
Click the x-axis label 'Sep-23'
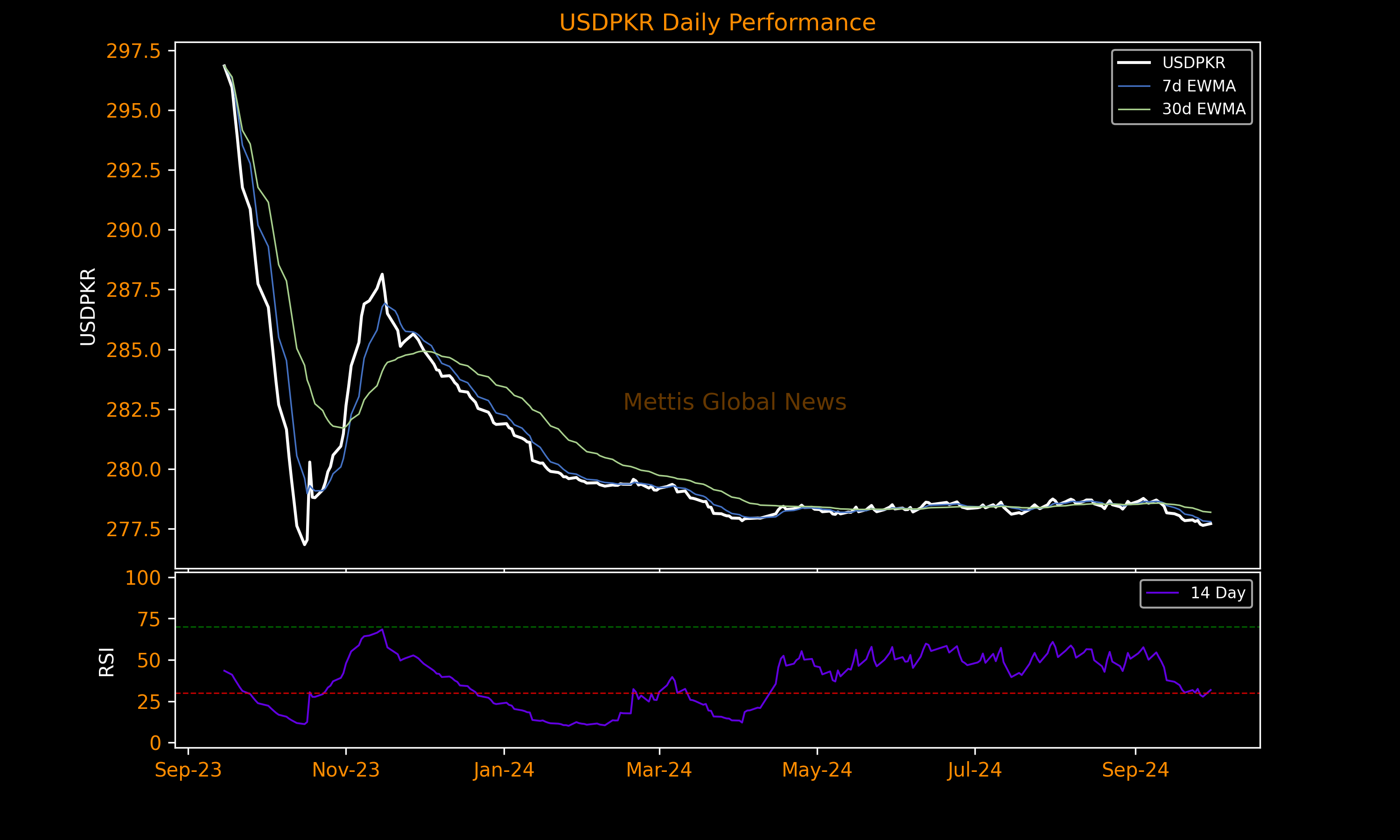coord(189,770)
